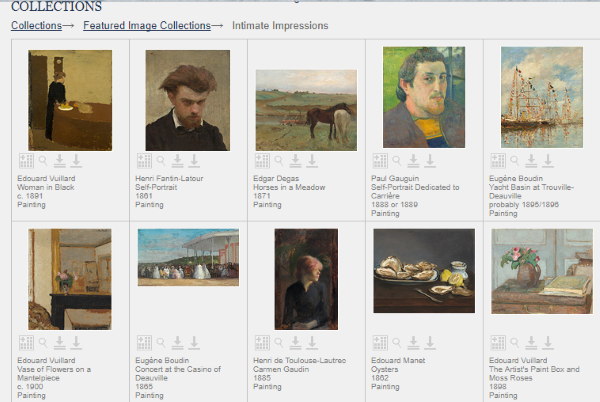Select Gauguin's Self-Portrait painting thumbnail

[x=423, y=98]
